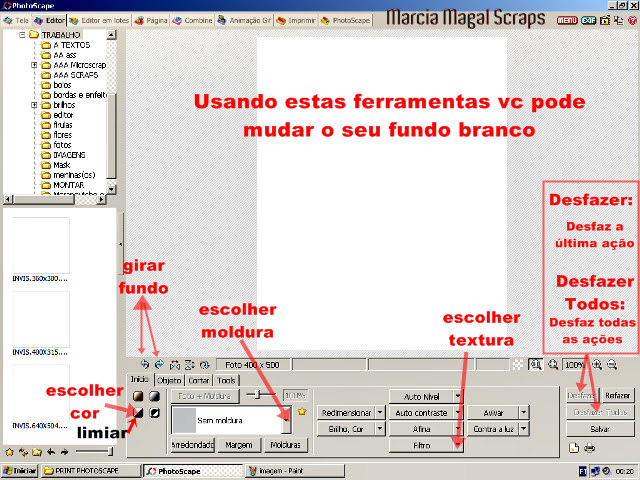Expand the brilhos folder
Screen dimensions: 640x480
point(34,105)
